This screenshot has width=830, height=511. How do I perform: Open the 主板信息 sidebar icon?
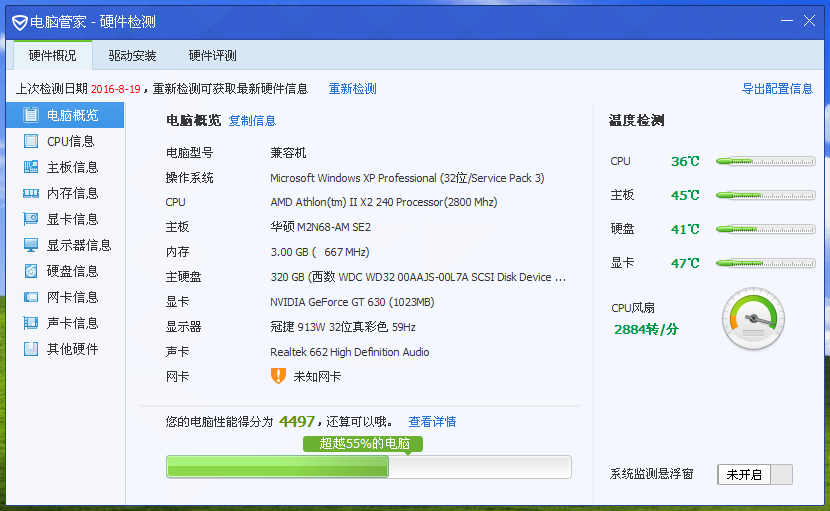click(x=31, y=167)
